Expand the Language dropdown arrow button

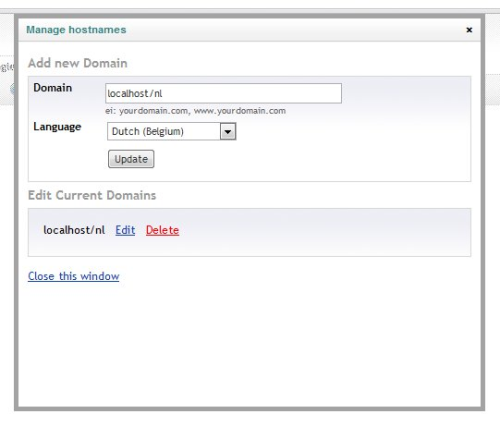[228, 131]
